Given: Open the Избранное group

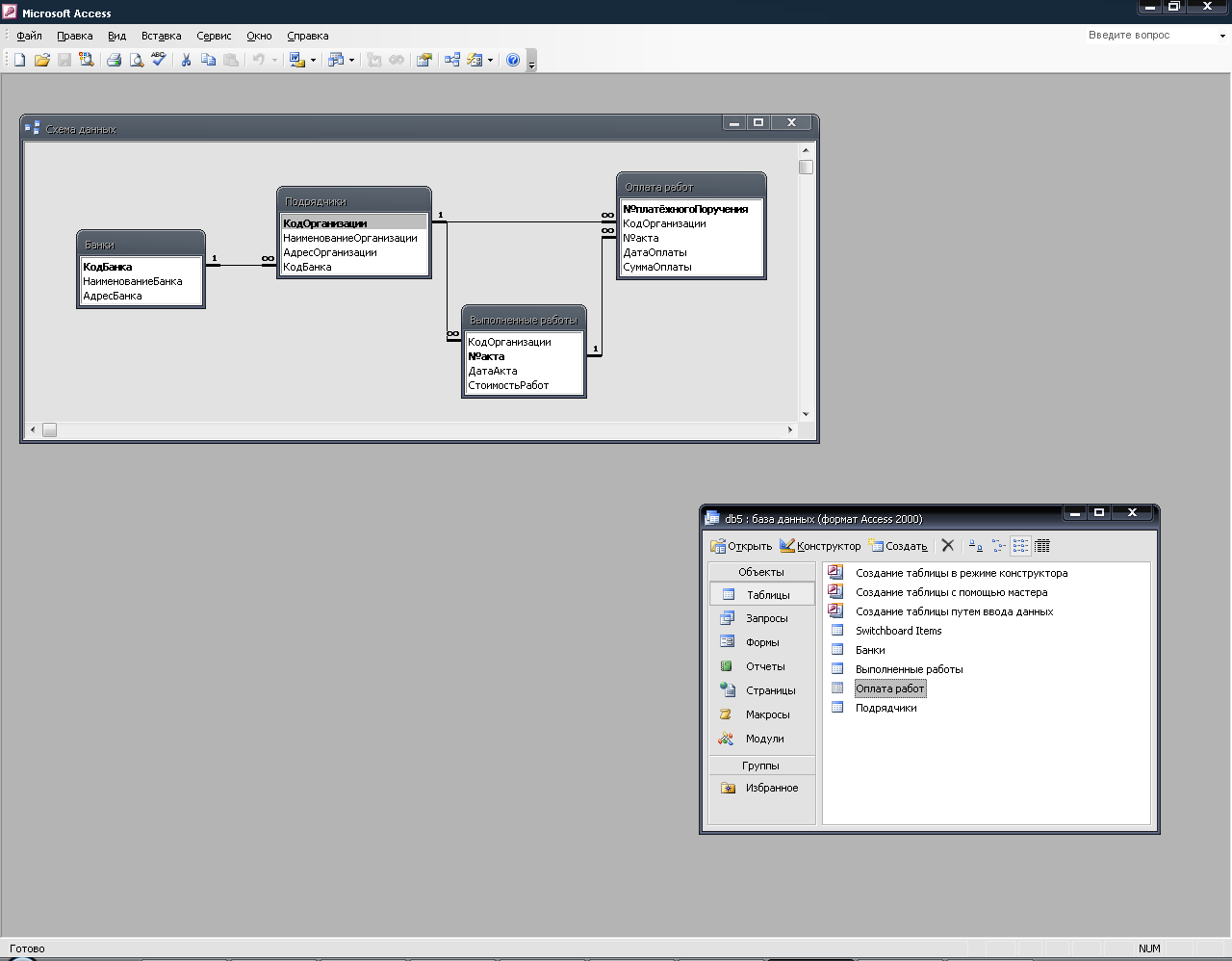Looking at the screenshot, I should pos(762,788).
